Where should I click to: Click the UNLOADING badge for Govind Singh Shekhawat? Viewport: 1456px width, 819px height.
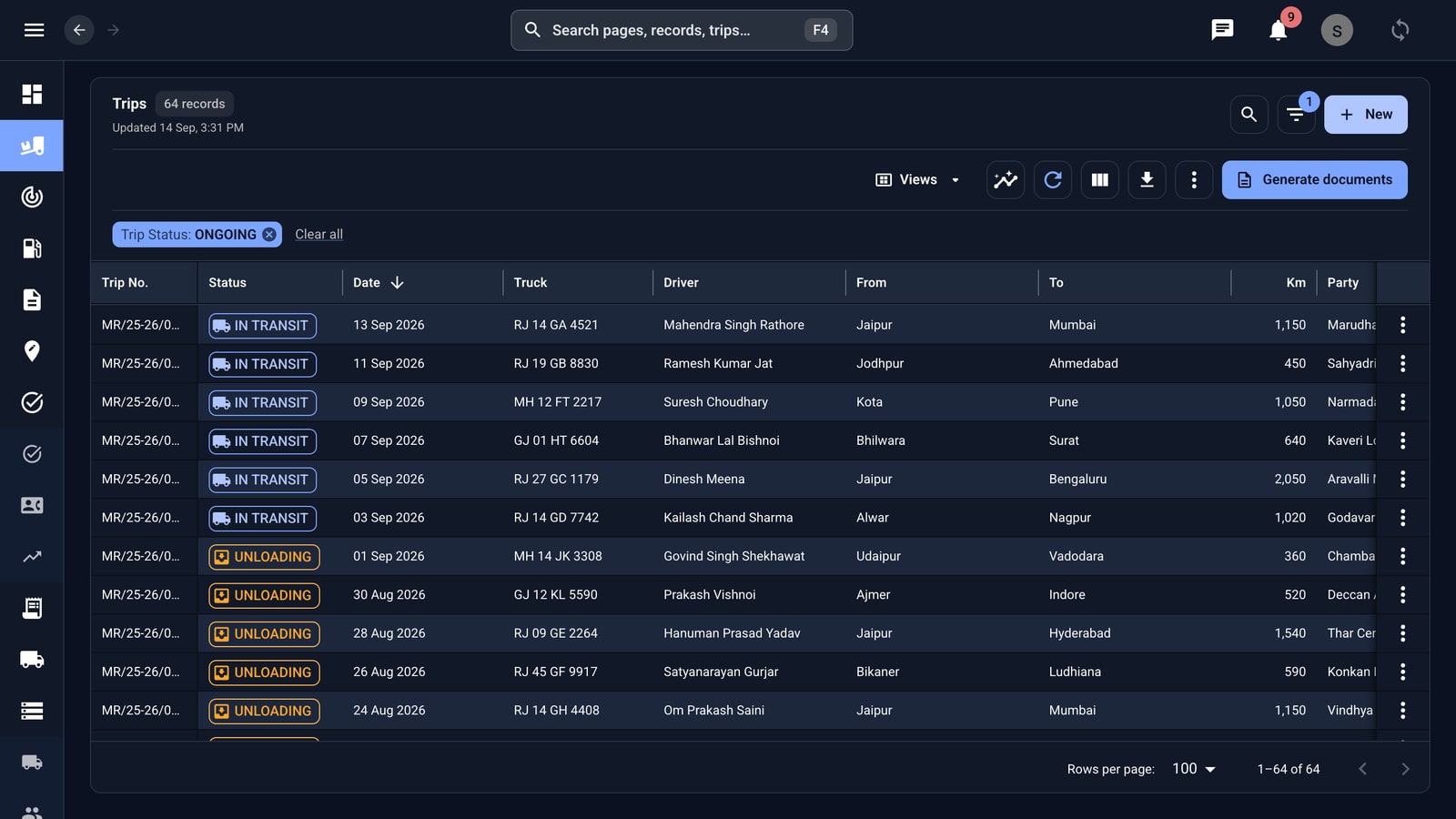click(x=264, y=557)
